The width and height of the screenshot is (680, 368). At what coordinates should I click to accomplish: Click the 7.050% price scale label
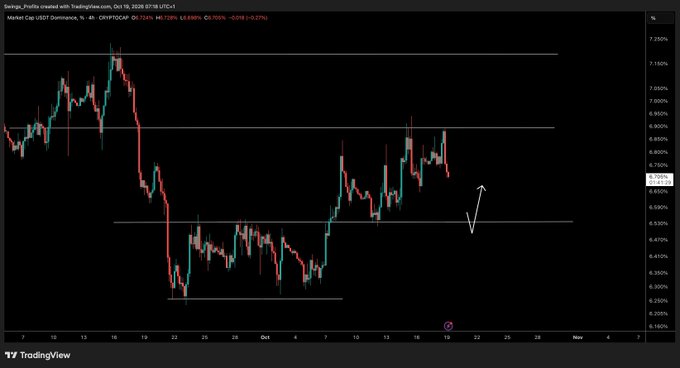click(x=658, y=88)
